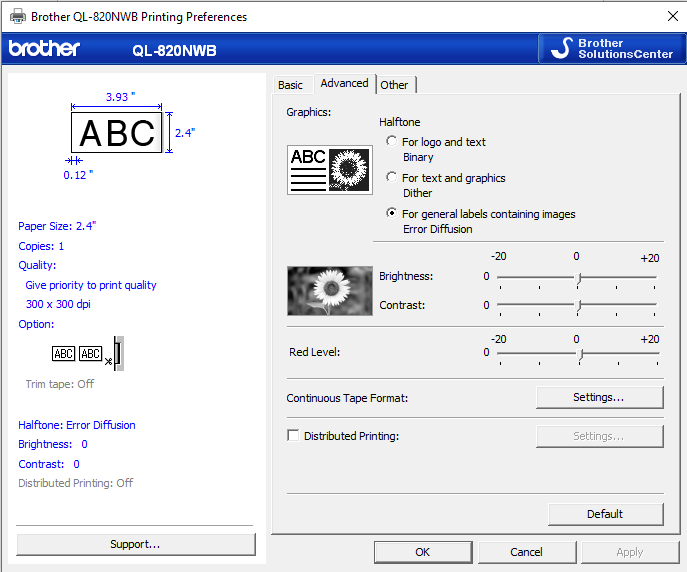The width and height of the screenshot is (687, 572).
Task: Click the ABC label size preview
Action: click(x=117, y=132)
